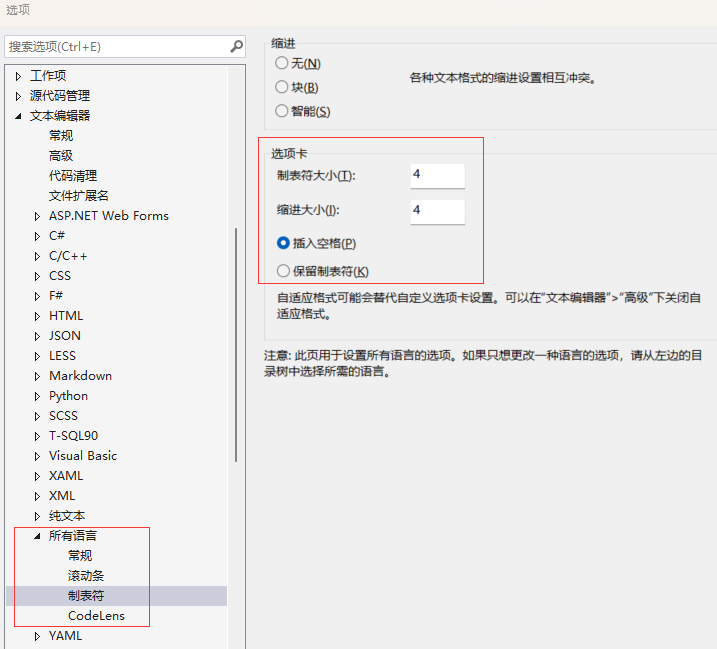Collapse the 文本编辑器 tree node
Viewport: 717px width, 649px height.
tap(18, 116)
